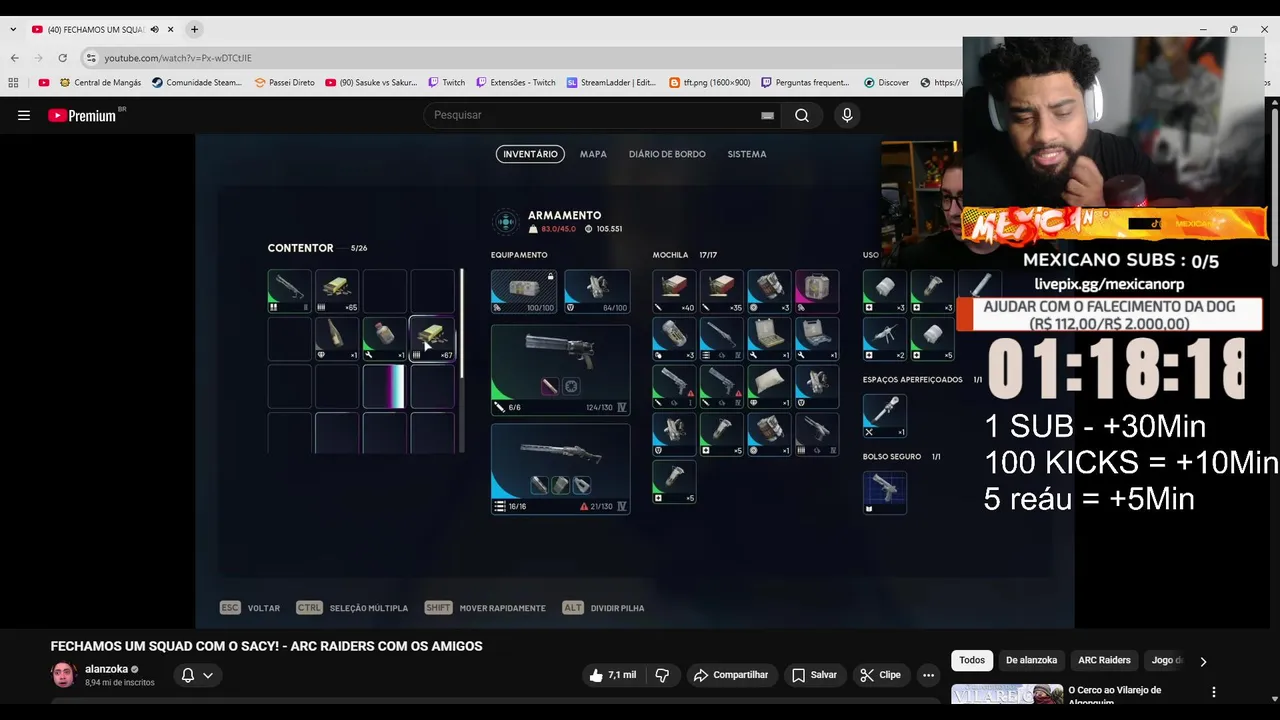The width and height of the screenshot is (1280, 720).
Task: Select last backpack item with x5 count
Action: 674,483
